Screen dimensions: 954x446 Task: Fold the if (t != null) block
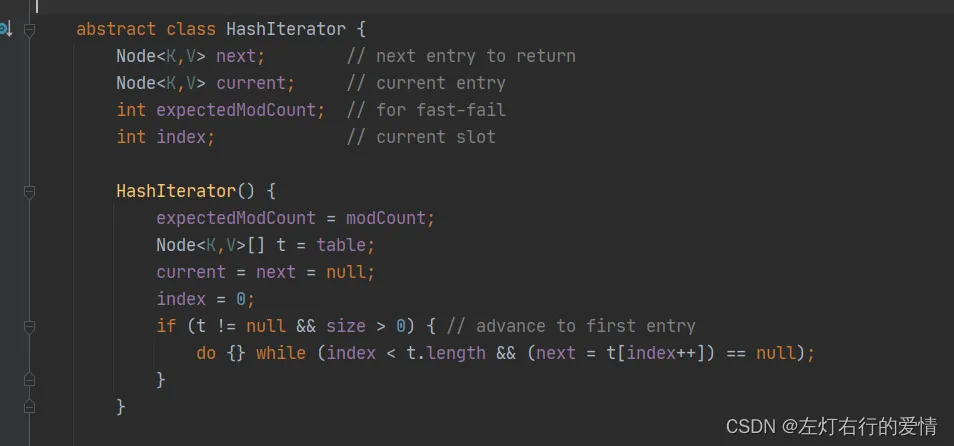coord(29,327)
